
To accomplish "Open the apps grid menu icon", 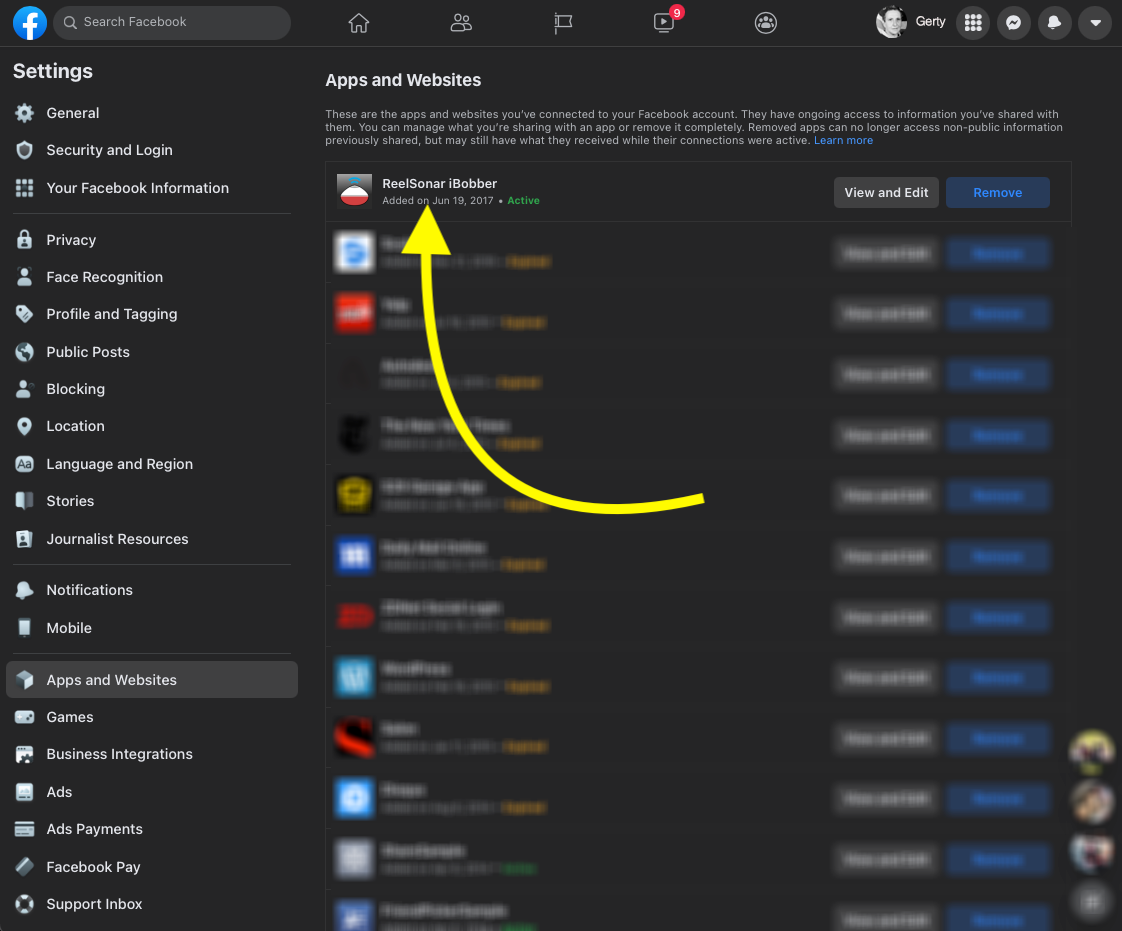I will [x=973, y=22].
